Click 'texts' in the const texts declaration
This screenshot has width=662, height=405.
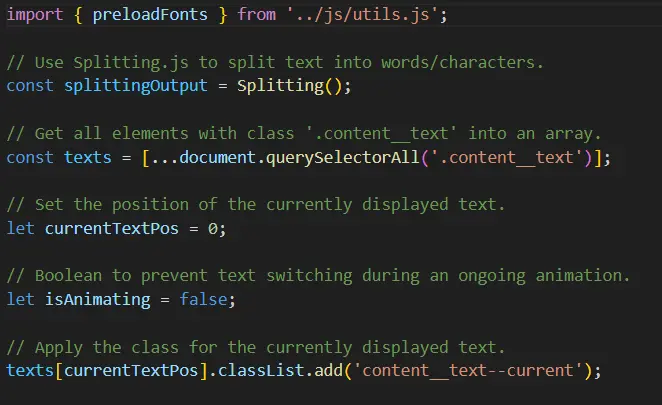87,158
